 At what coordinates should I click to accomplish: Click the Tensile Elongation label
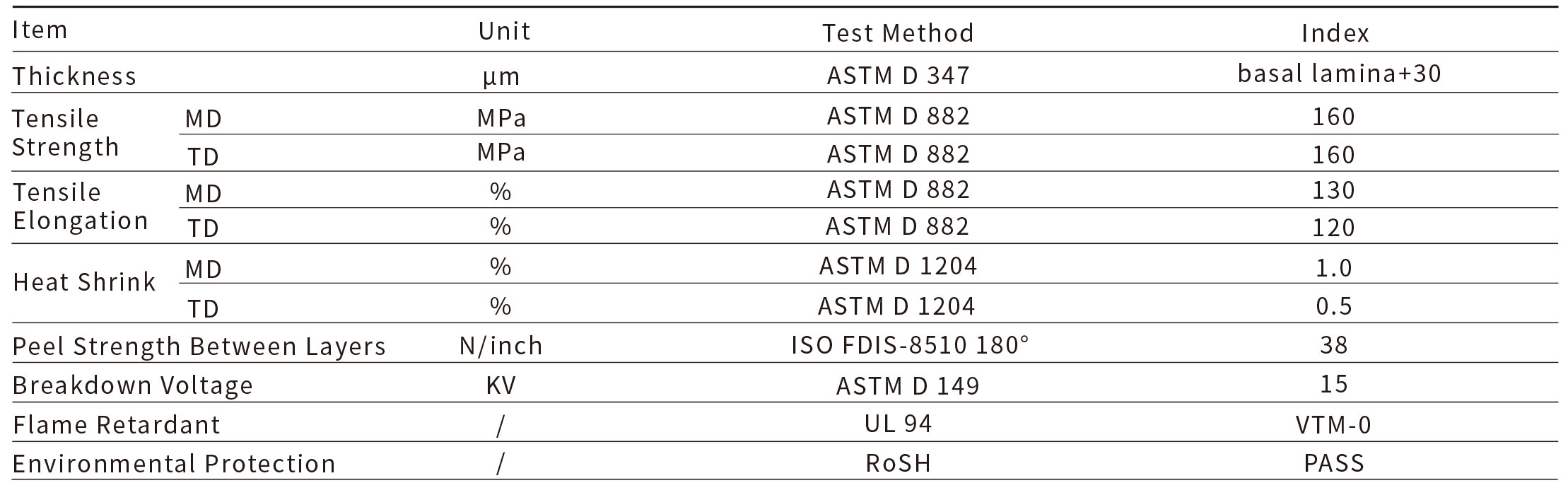(80, 206)
